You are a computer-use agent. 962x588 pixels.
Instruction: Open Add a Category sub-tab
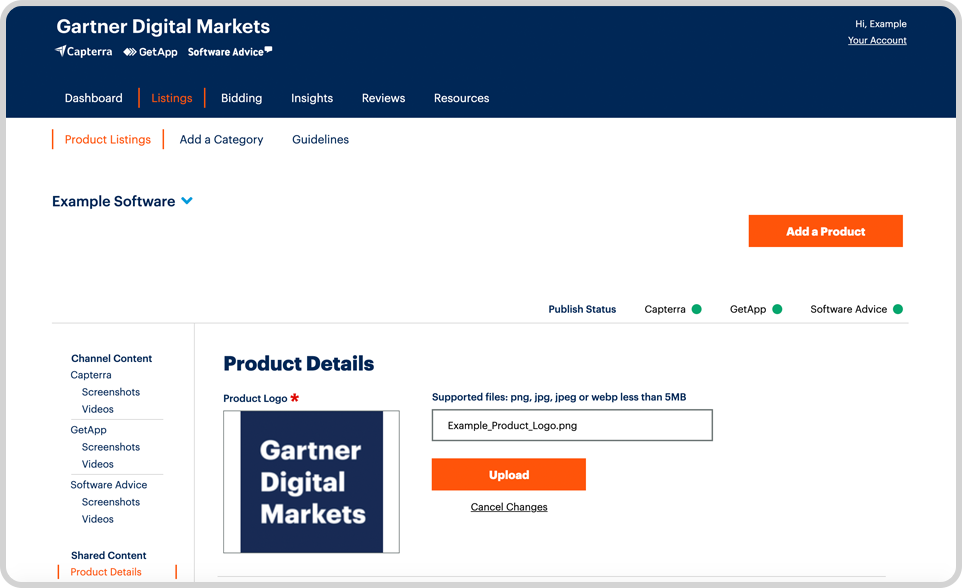221,139
